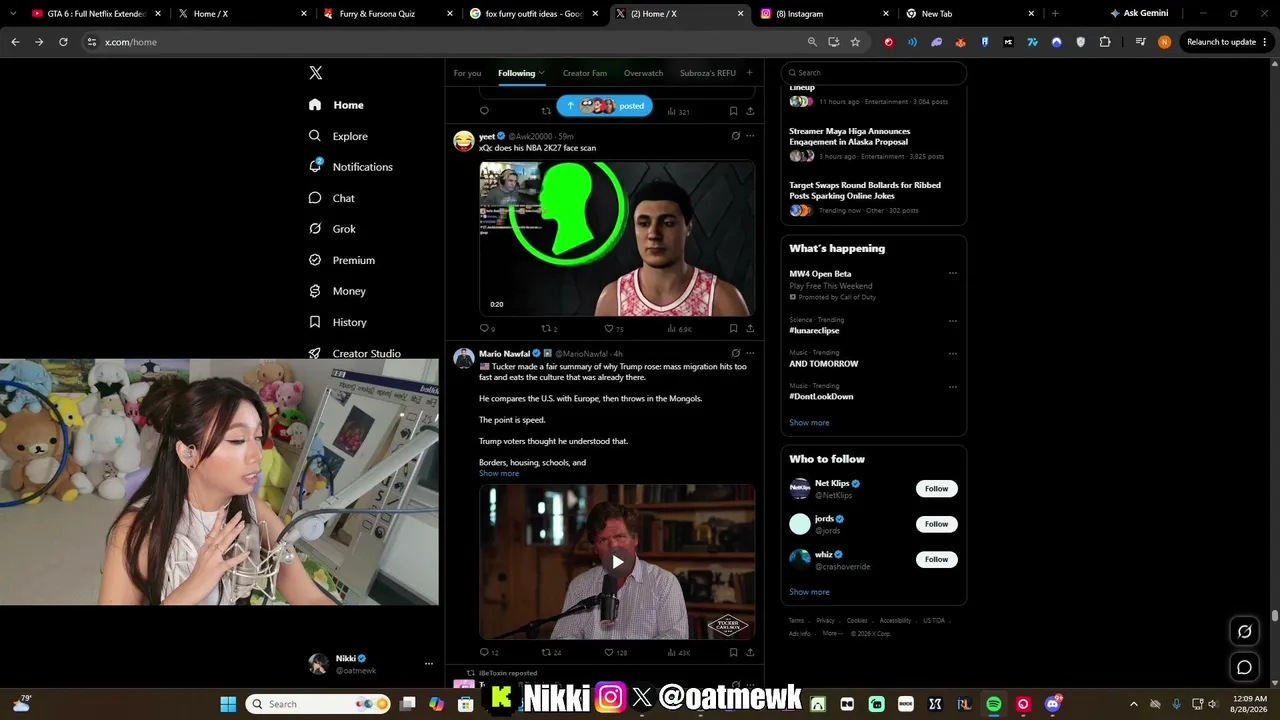Switch to the For you tab
Viewport: 1280px width, 720px height.
(467, 73)
